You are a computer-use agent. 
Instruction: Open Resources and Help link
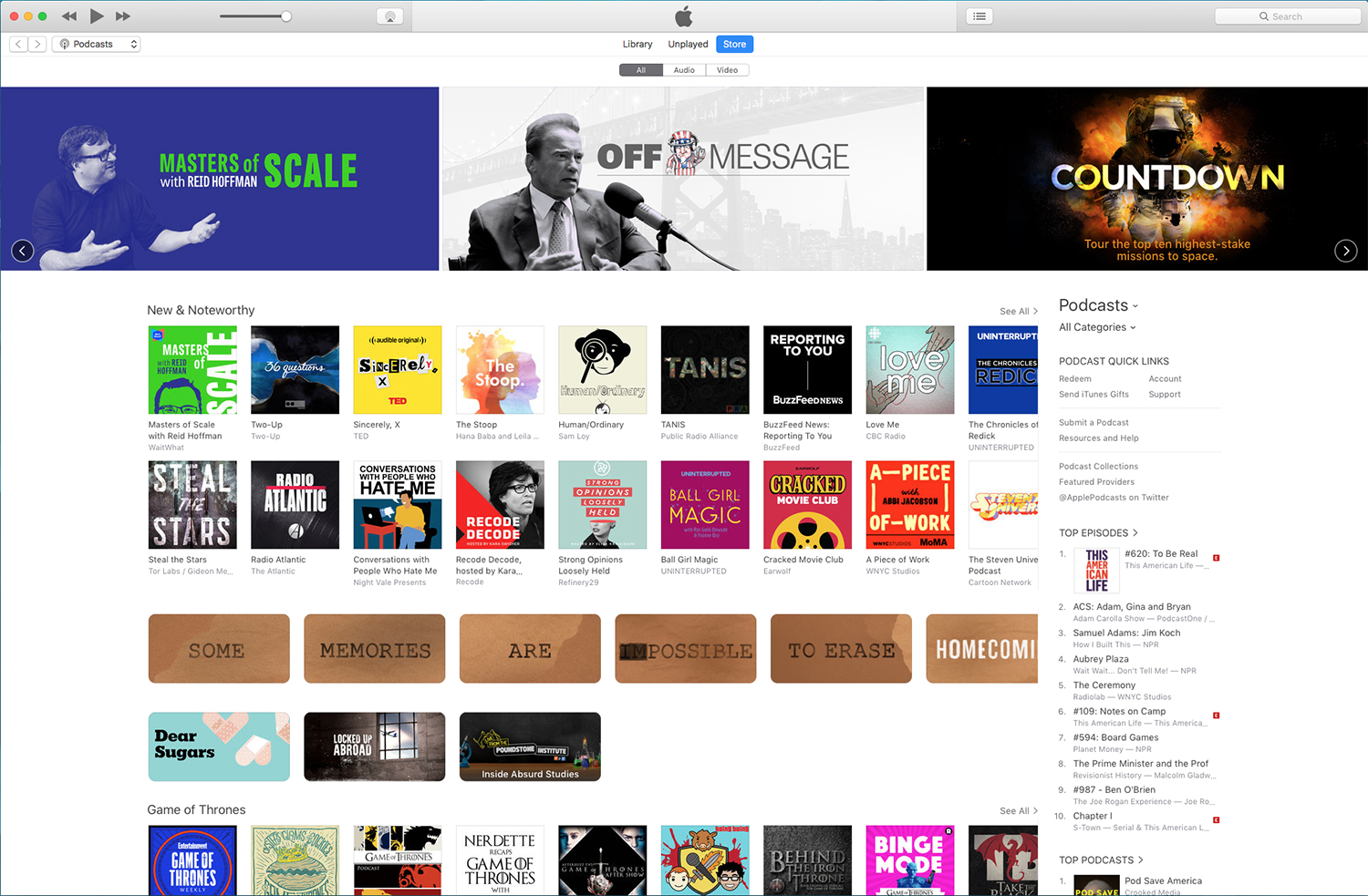coord(1099,438)
